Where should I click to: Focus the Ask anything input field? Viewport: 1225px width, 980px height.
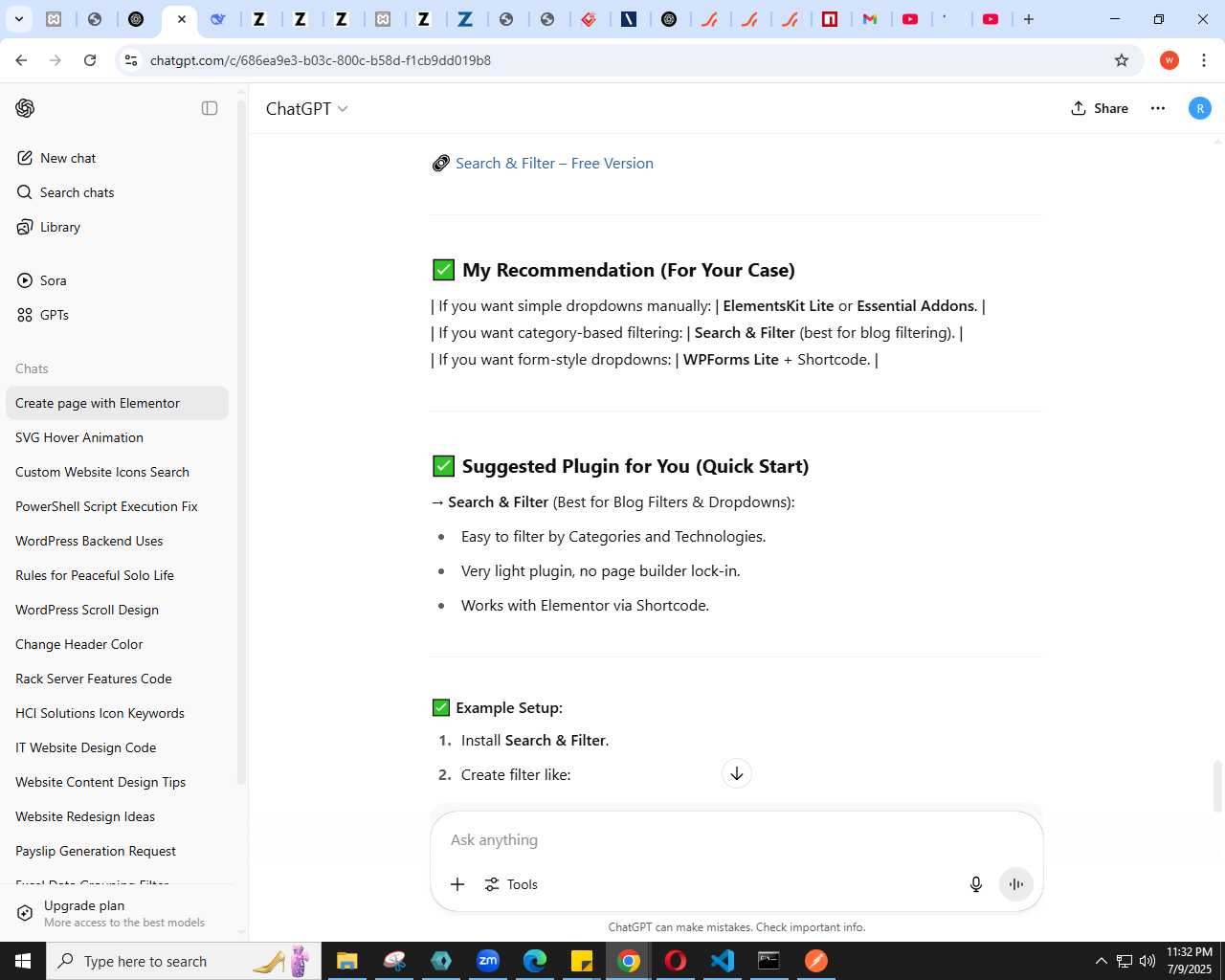pos(736,839)
